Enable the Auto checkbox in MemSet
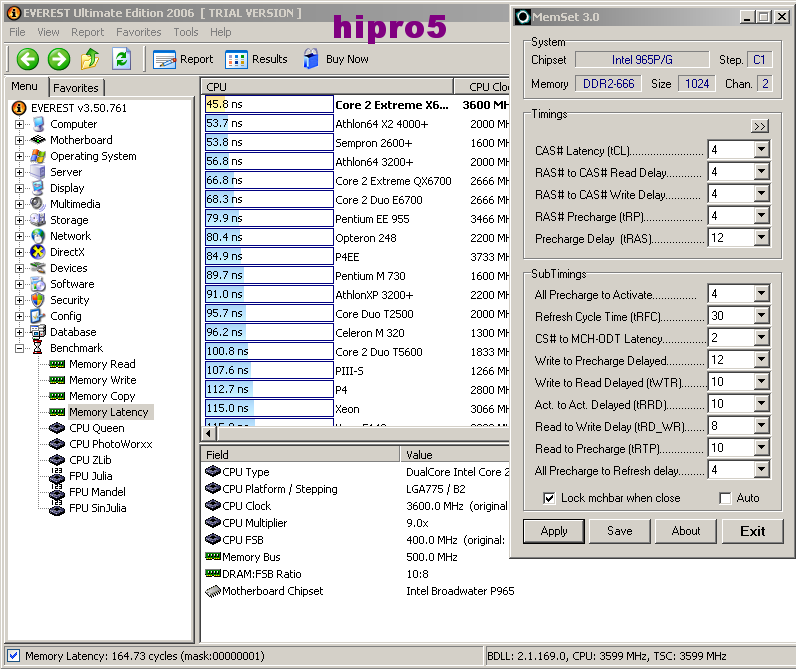The width and height of the screenshot is (796, 669). pyautogui.click(x=725, y=498)
